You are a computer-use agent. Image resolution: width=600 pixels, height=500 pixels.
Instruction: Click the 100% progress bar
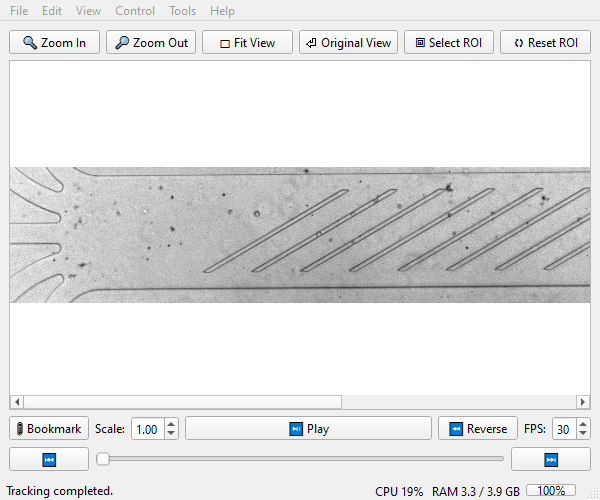pos(551,490)
